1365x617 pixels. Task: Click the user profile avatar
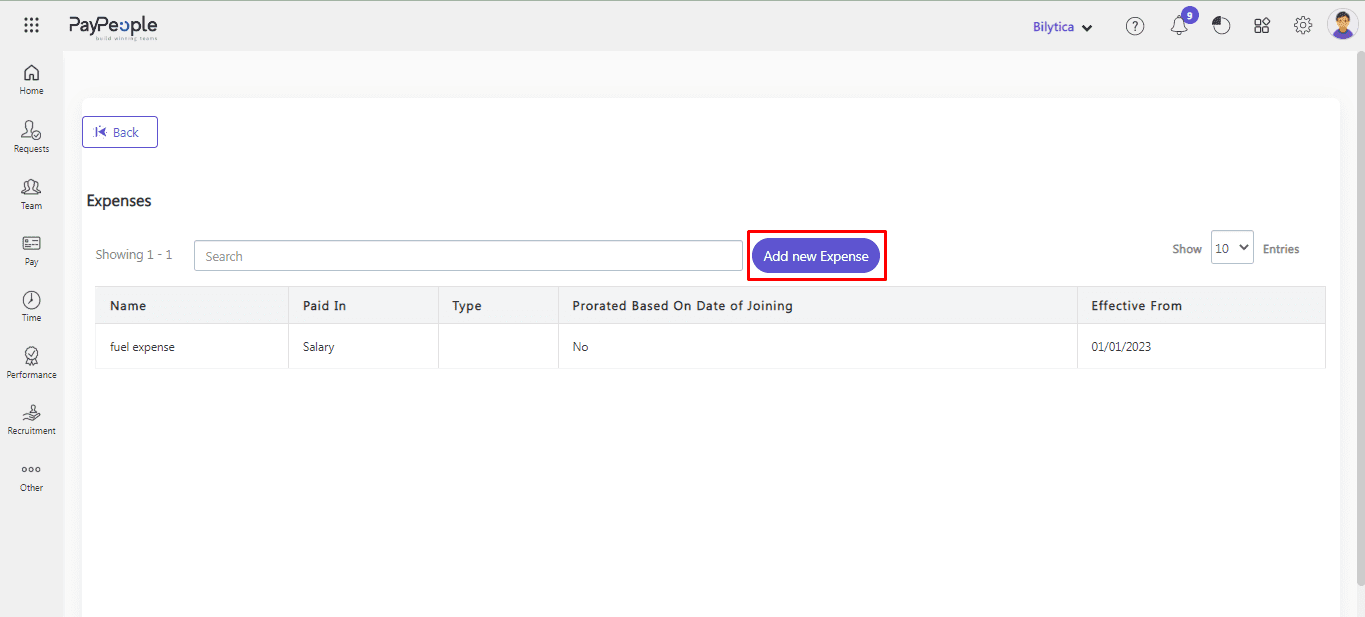coord(1342,25)
